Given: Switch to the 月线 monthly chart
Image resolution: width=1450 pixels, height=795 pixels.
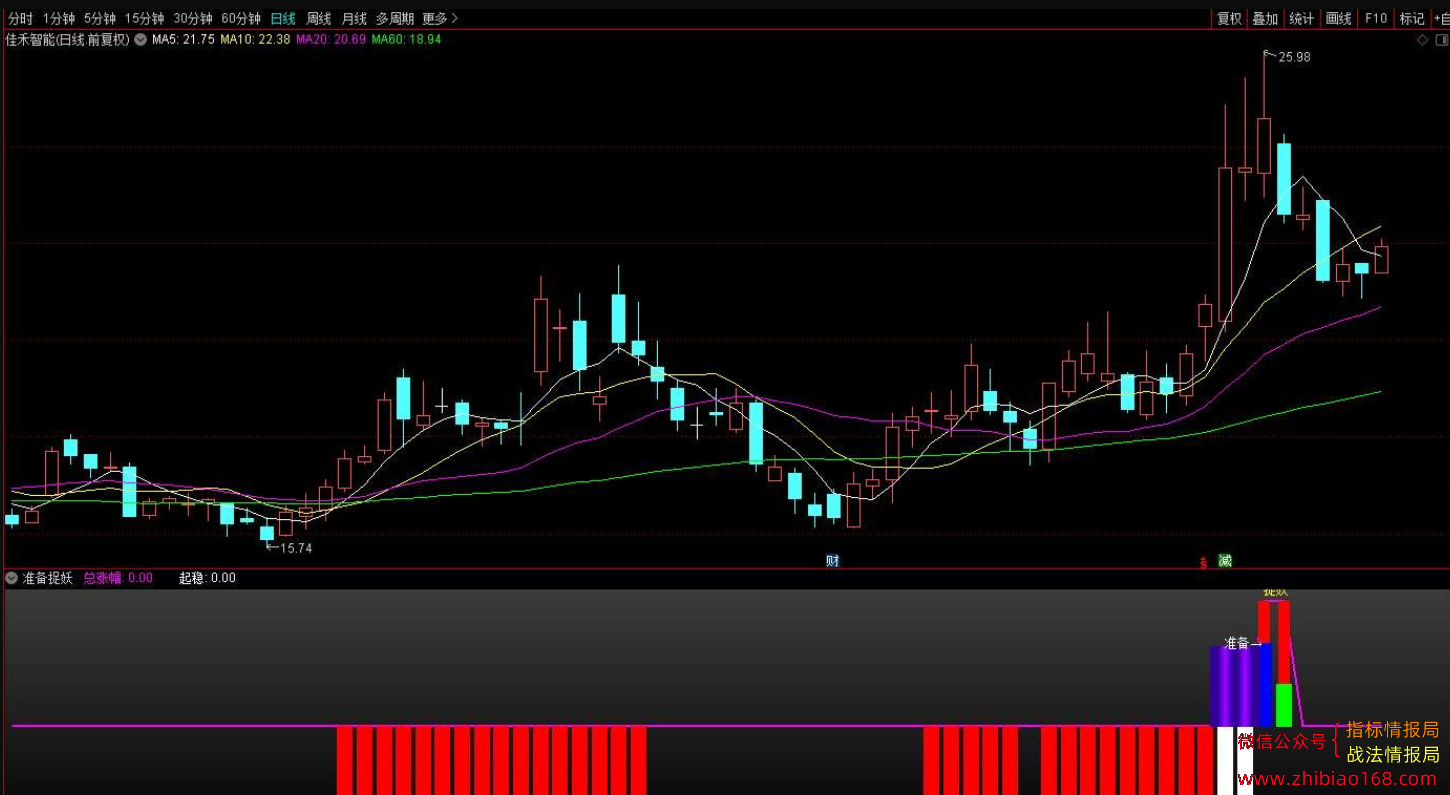Looking at the screenshot, I should (x=354, y=19).
